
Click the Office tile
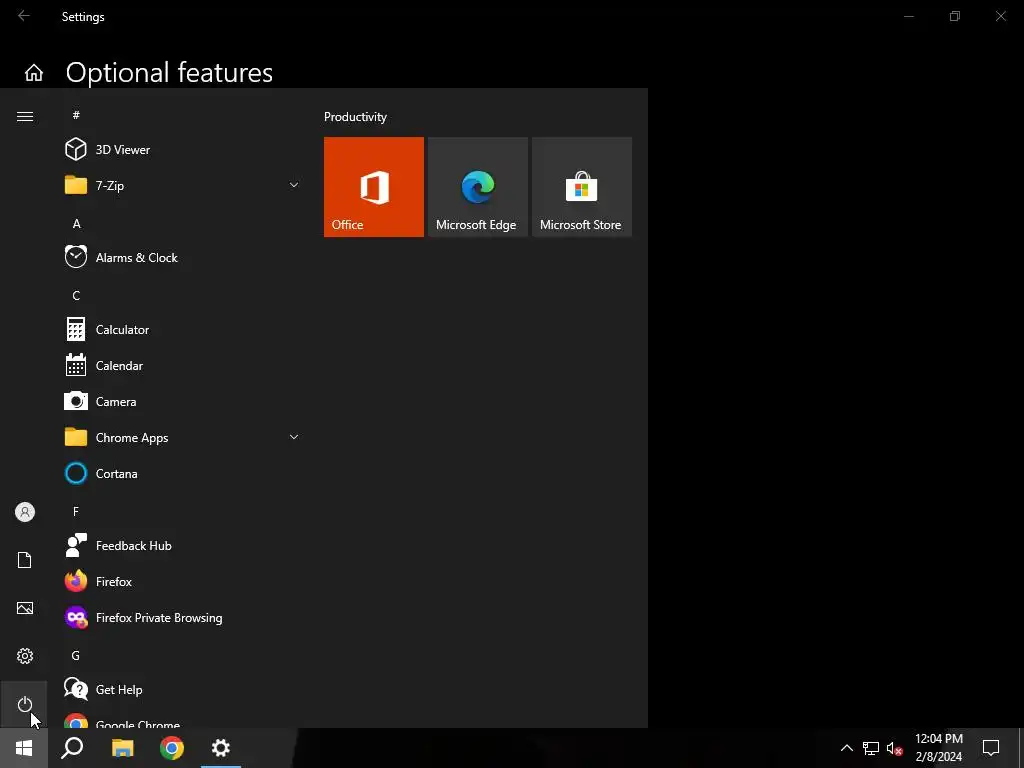point(374,187)
